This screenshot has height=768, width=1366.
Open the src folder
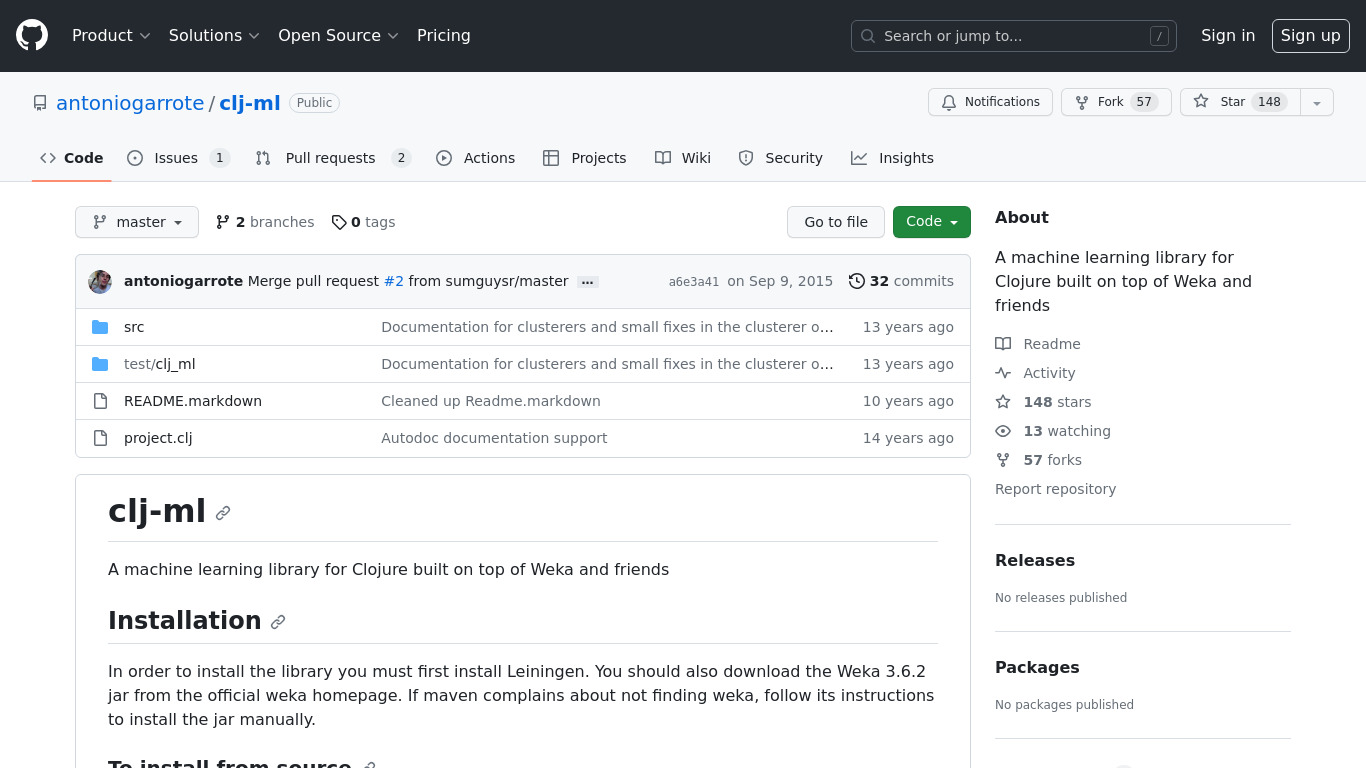[x=134, y=327]
